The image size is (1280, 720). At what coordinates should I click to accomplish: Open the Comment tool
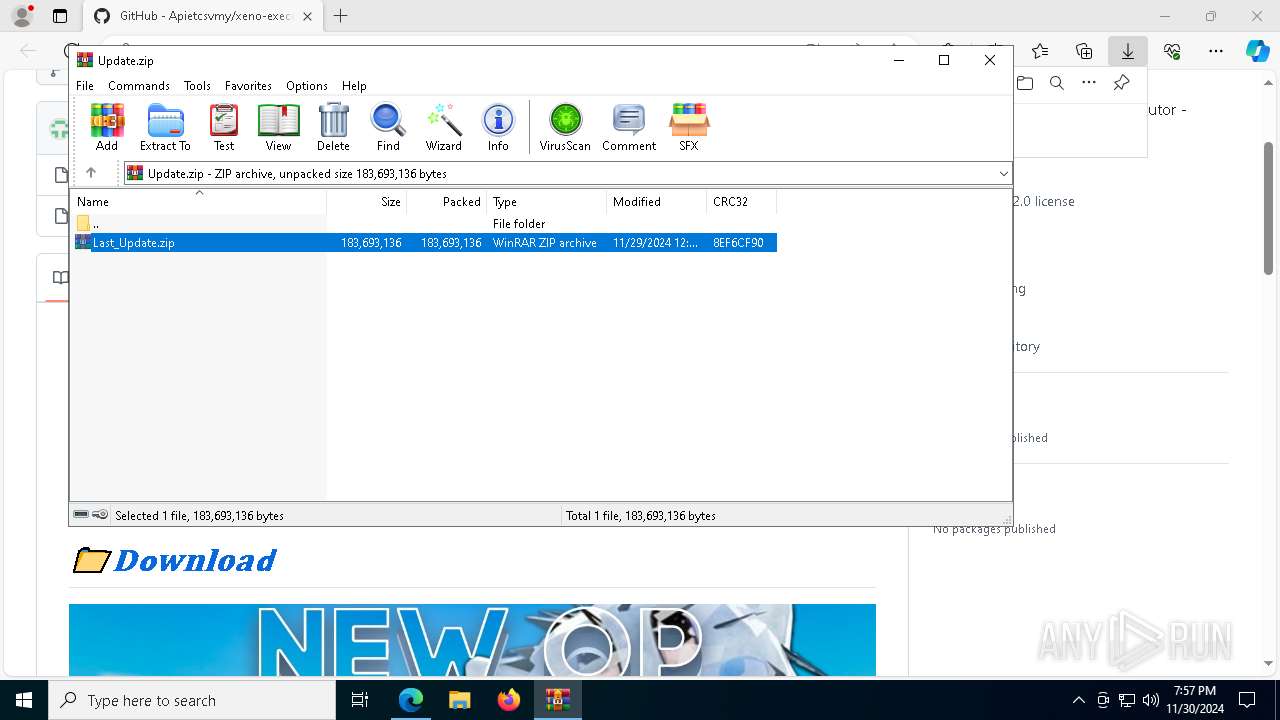click(x=629, y=127)
